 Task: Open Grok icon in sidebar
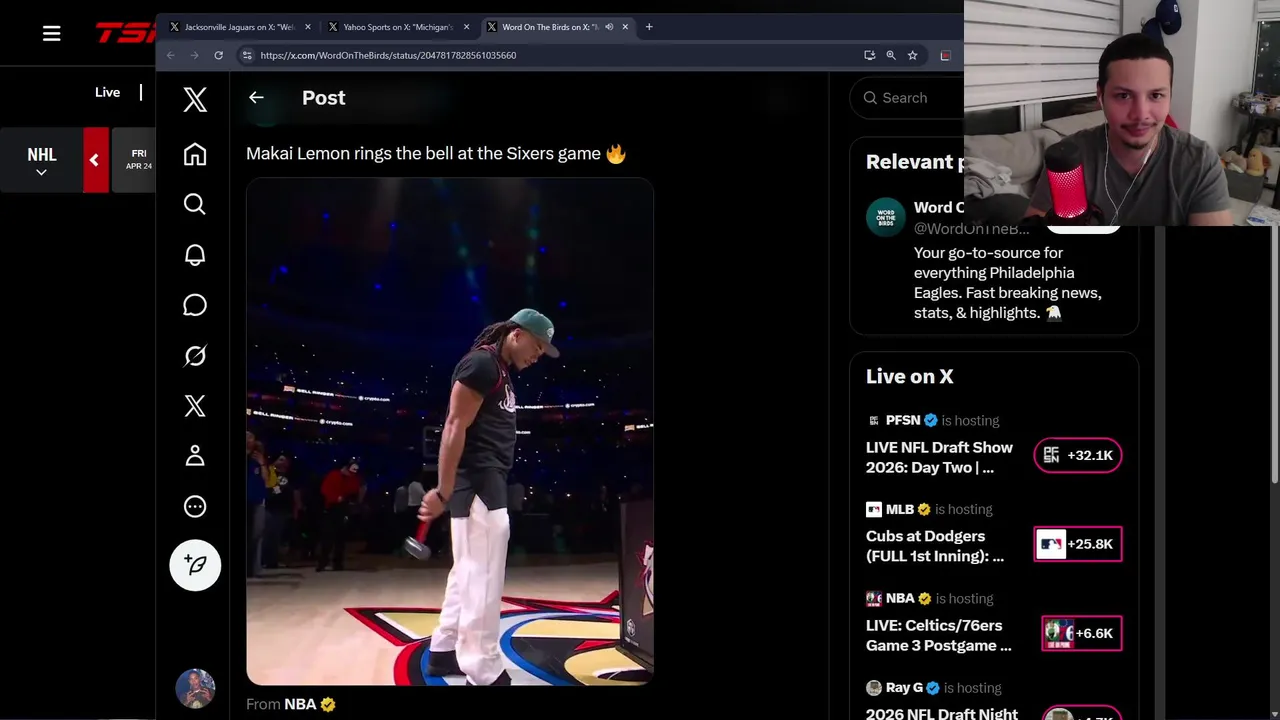point(195,355)
